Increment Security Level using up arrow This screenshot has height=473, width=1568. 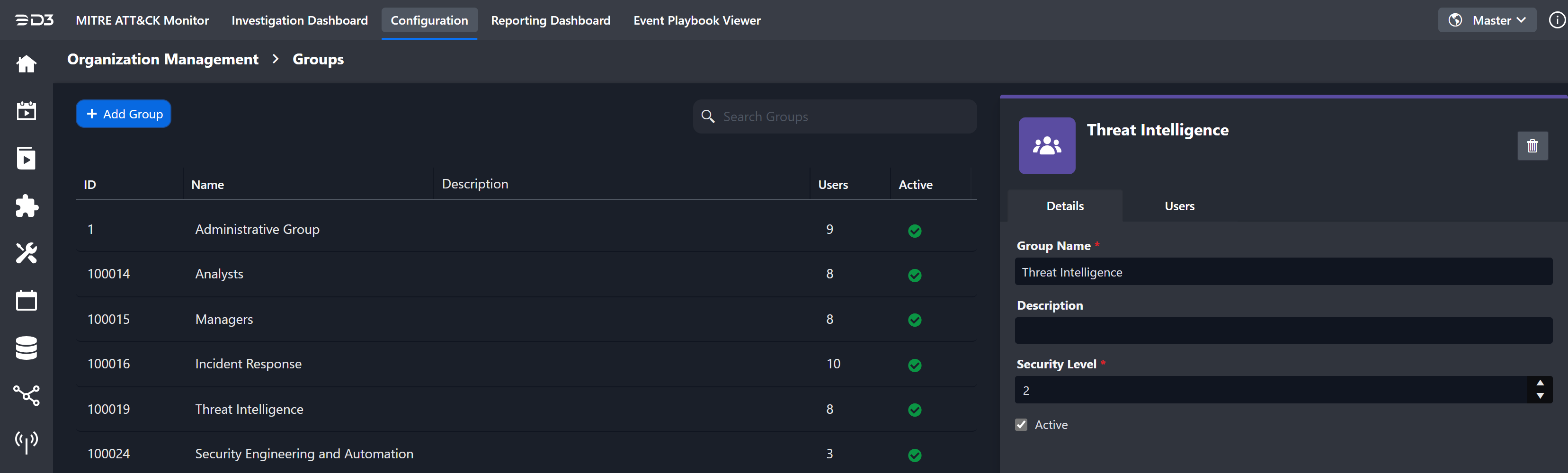[x=1540, y=384]
